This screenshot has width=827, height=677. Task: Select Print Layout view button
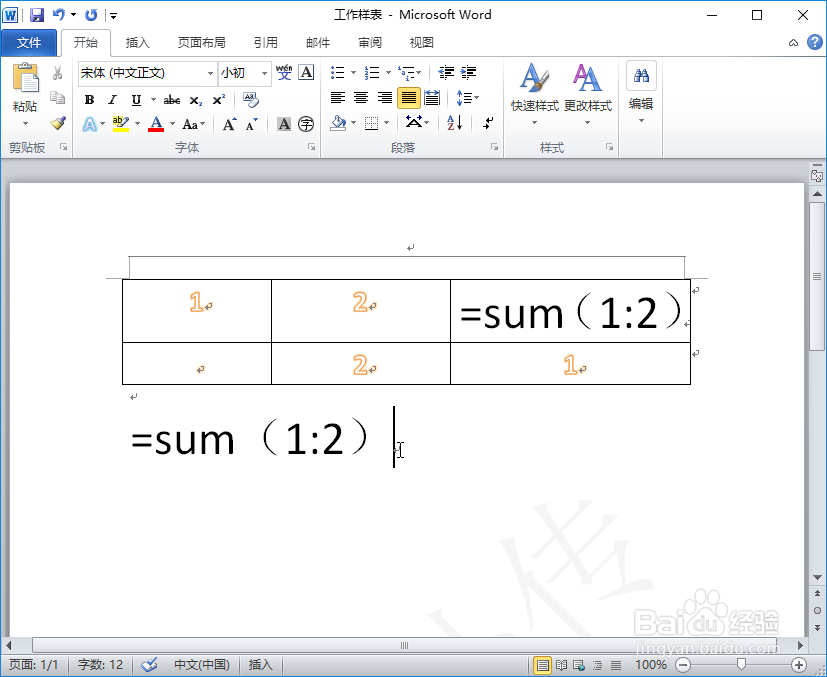pyautogui.click(x=542, y=665)
